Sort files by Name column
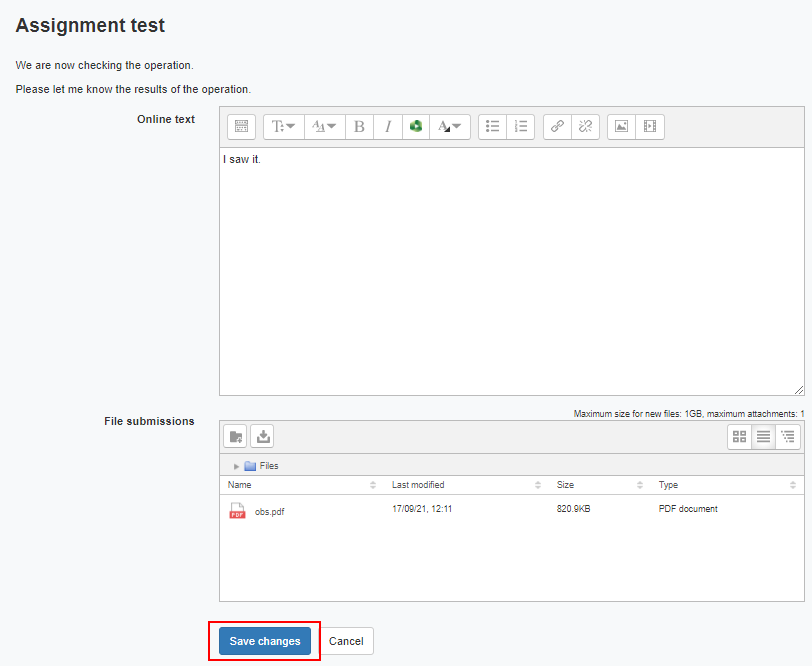 [x=240, y=485]
